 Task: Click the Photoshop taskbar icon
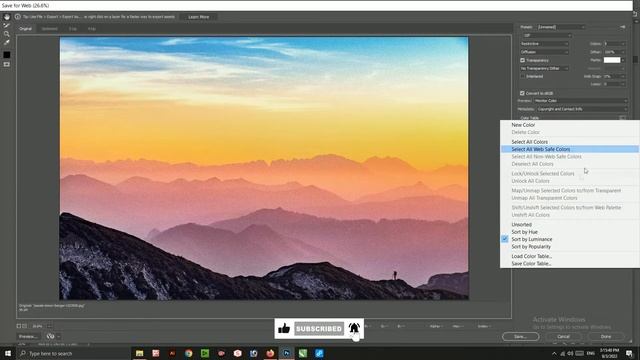coord(286,353)
